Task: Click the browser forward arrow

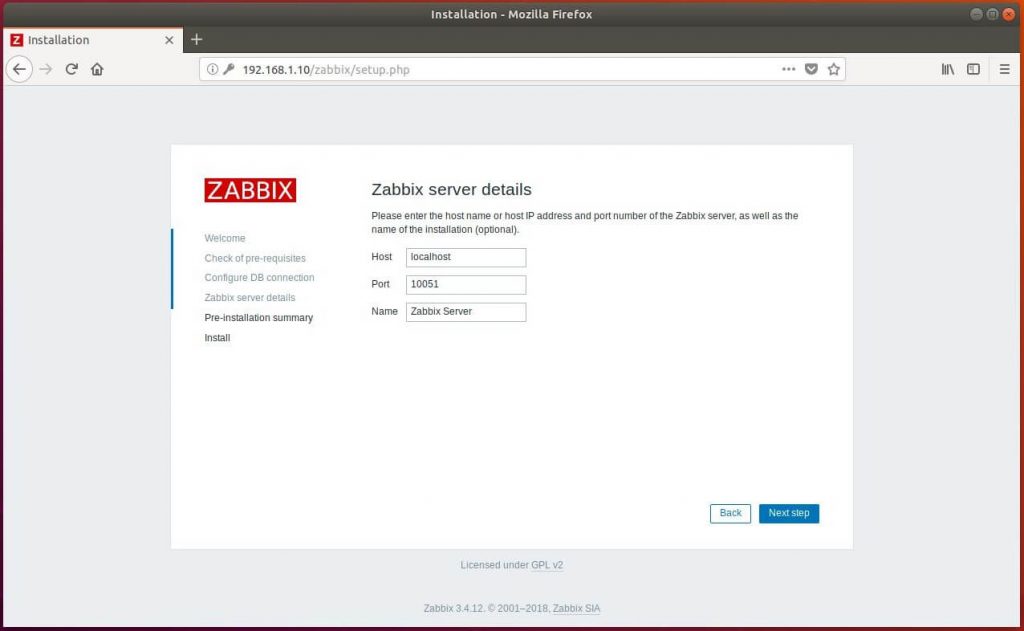Action: click(46, 69)
